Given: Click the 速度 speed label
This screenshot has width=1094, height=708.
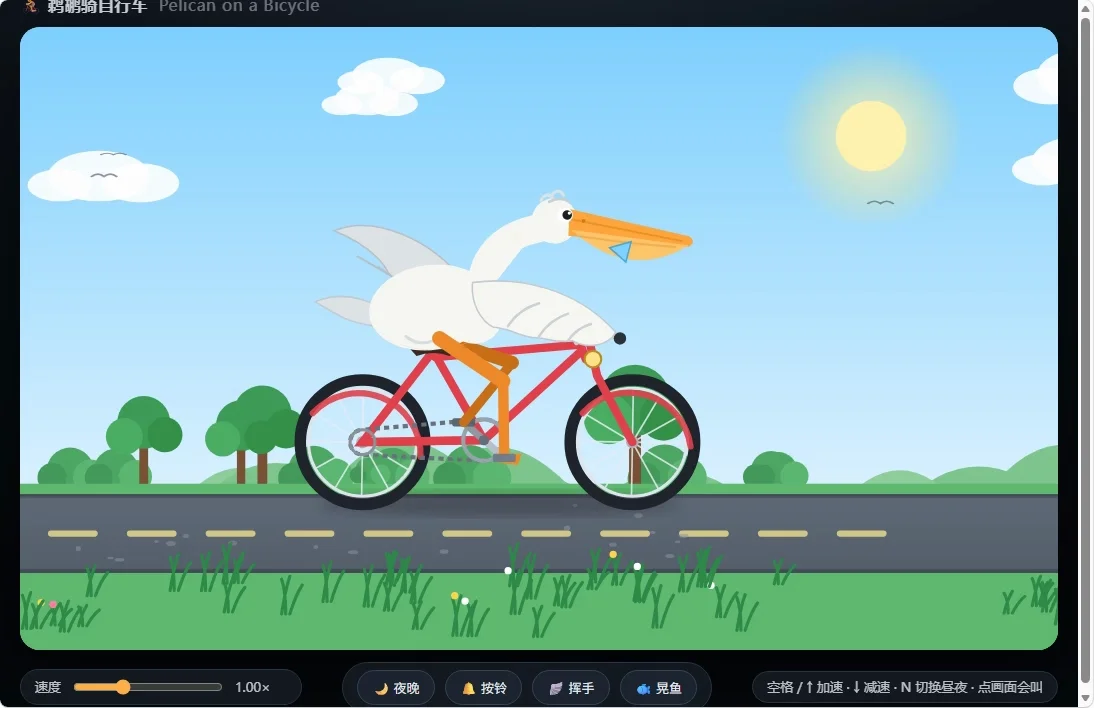Looking at the screenshot, I should coord(48,687).
